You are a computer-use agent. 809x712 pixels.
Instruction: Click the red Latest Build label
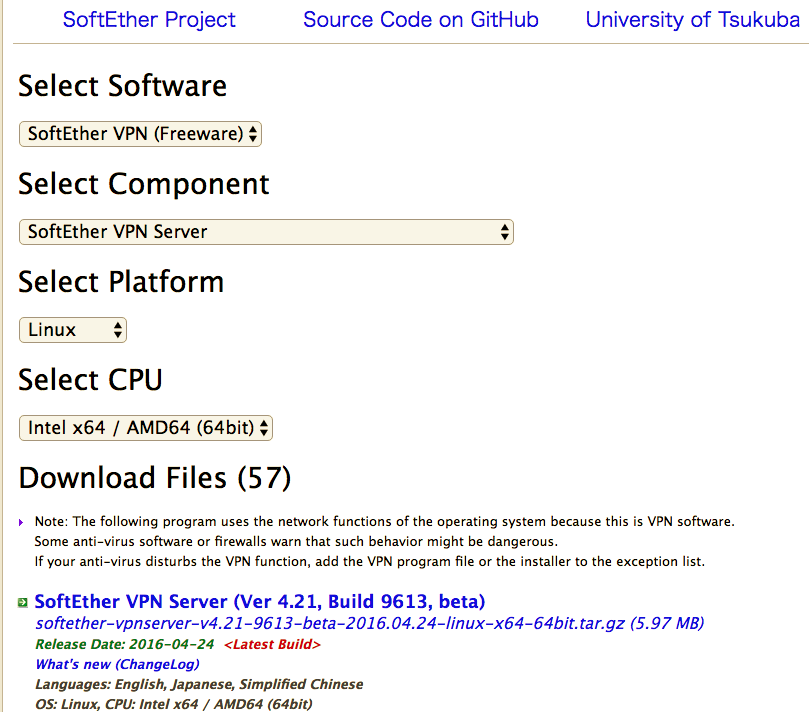[x=272, y=644]
